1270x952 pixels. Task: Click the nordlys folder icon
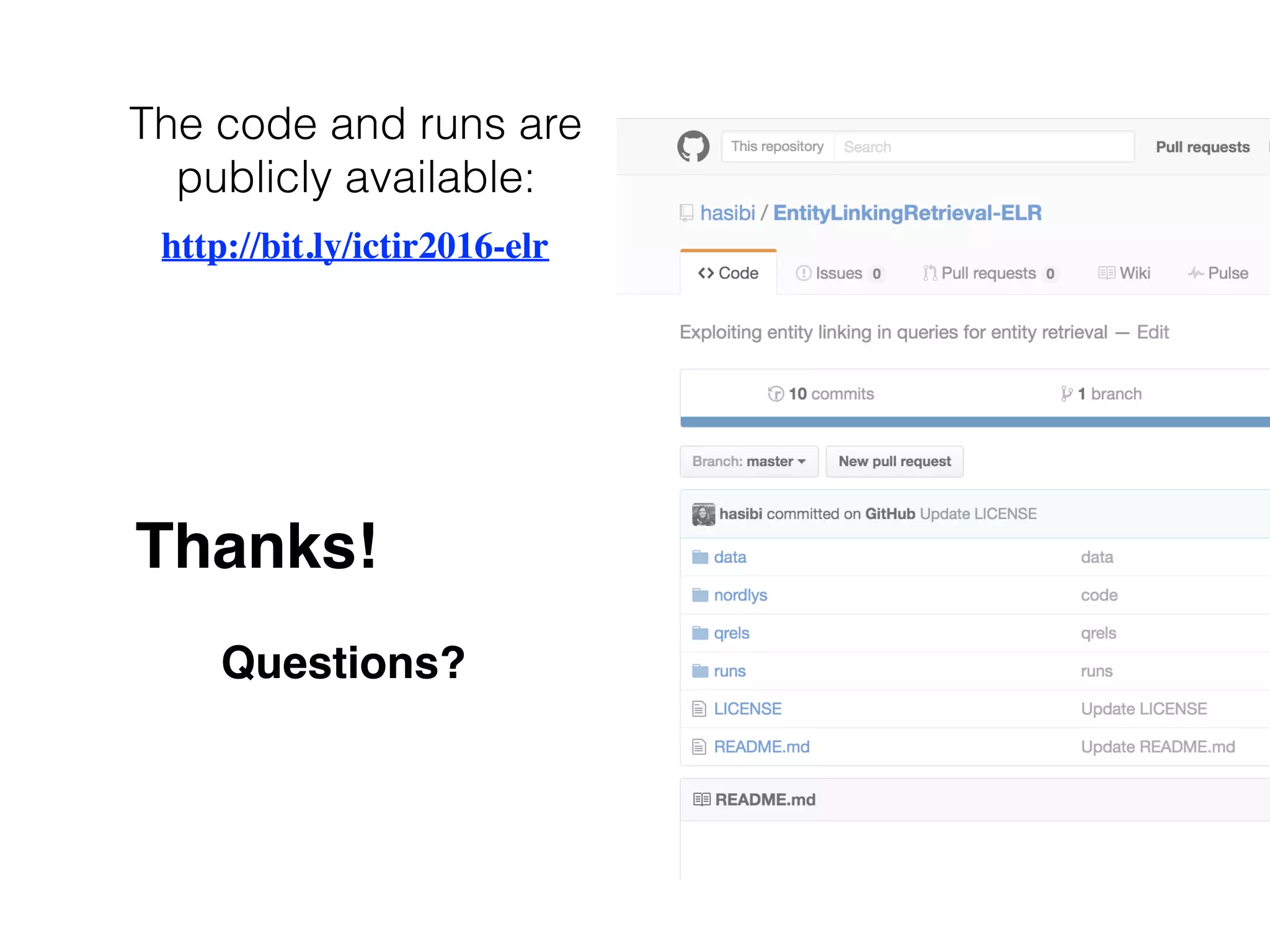click(x=700, y=595)
